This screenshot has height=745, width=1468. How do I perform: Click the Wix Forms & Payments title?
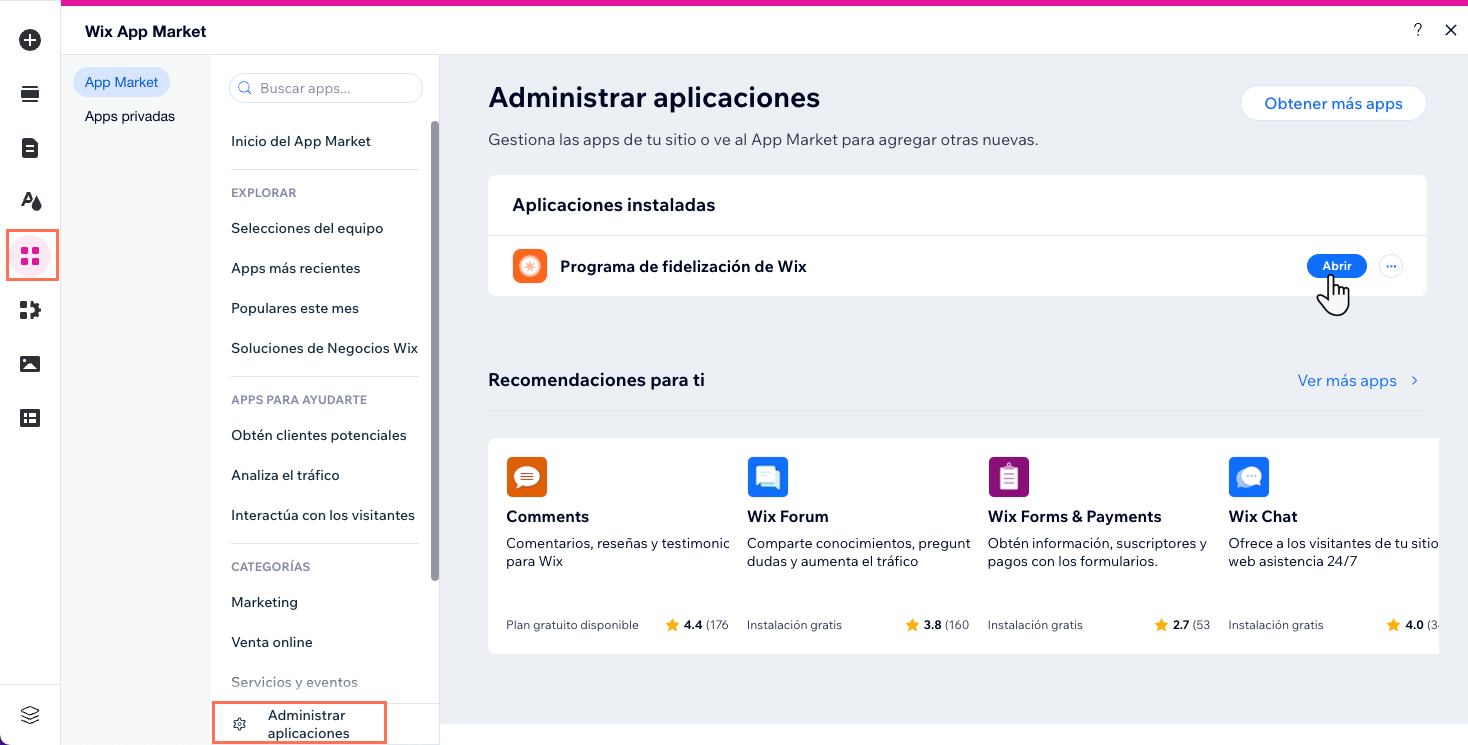click(x=1075, y=516)
